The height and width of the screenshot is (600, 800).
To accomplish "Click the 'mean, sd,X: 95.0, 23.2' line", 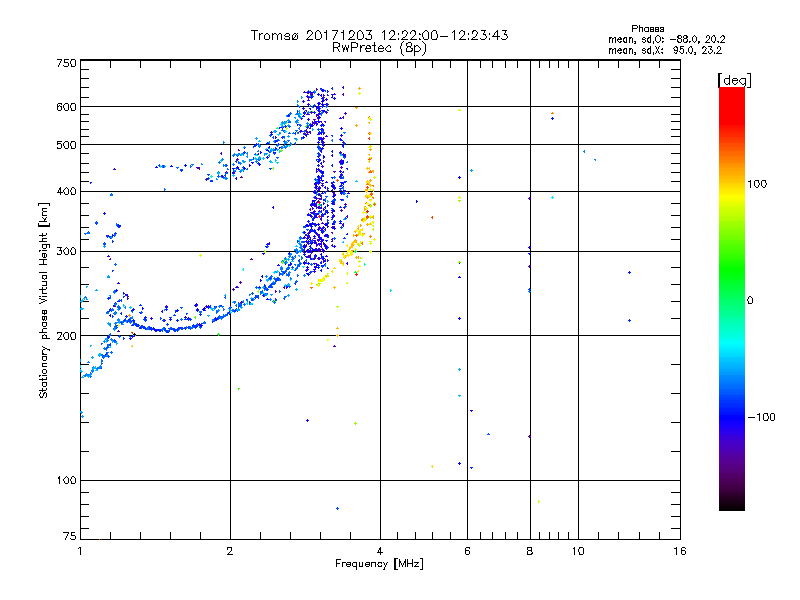I will pyautogui.click(x=665, y=50).
